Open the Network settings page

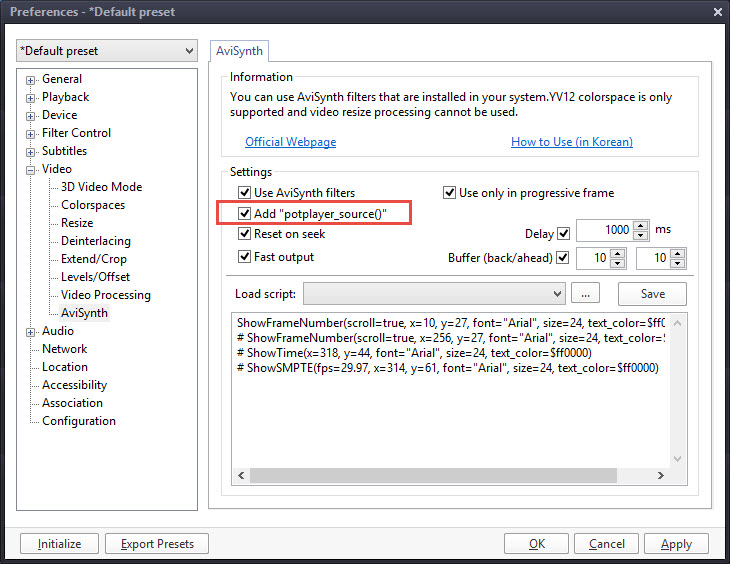(65, 349)
